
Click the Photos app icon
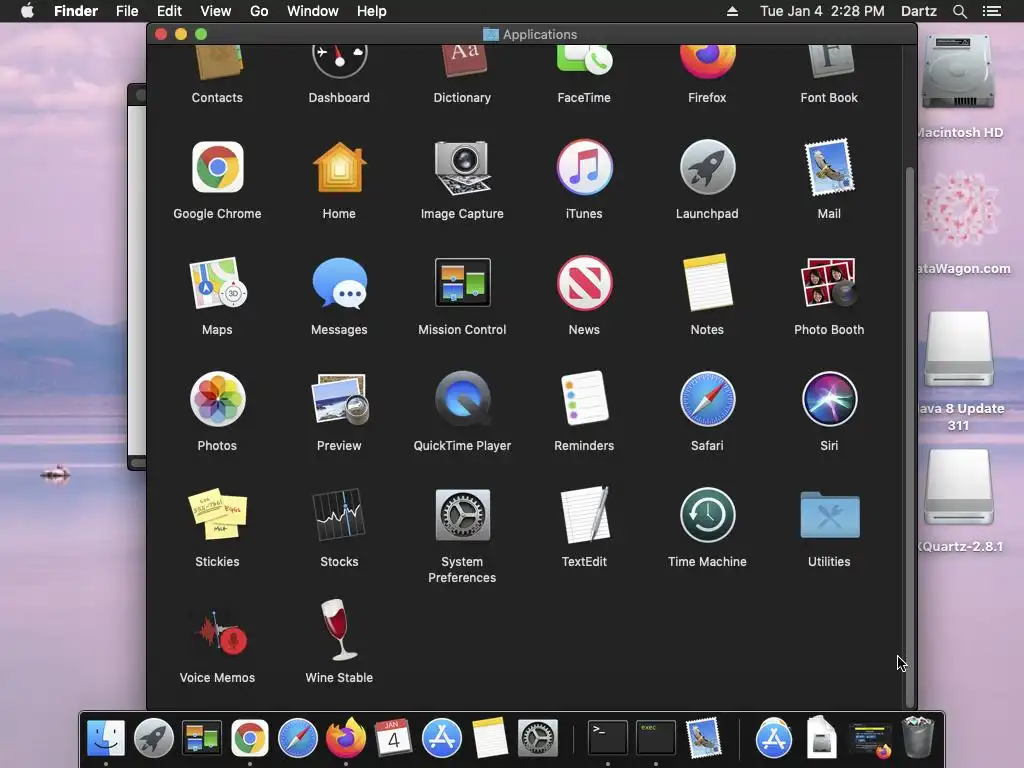(x=217, y=399)
